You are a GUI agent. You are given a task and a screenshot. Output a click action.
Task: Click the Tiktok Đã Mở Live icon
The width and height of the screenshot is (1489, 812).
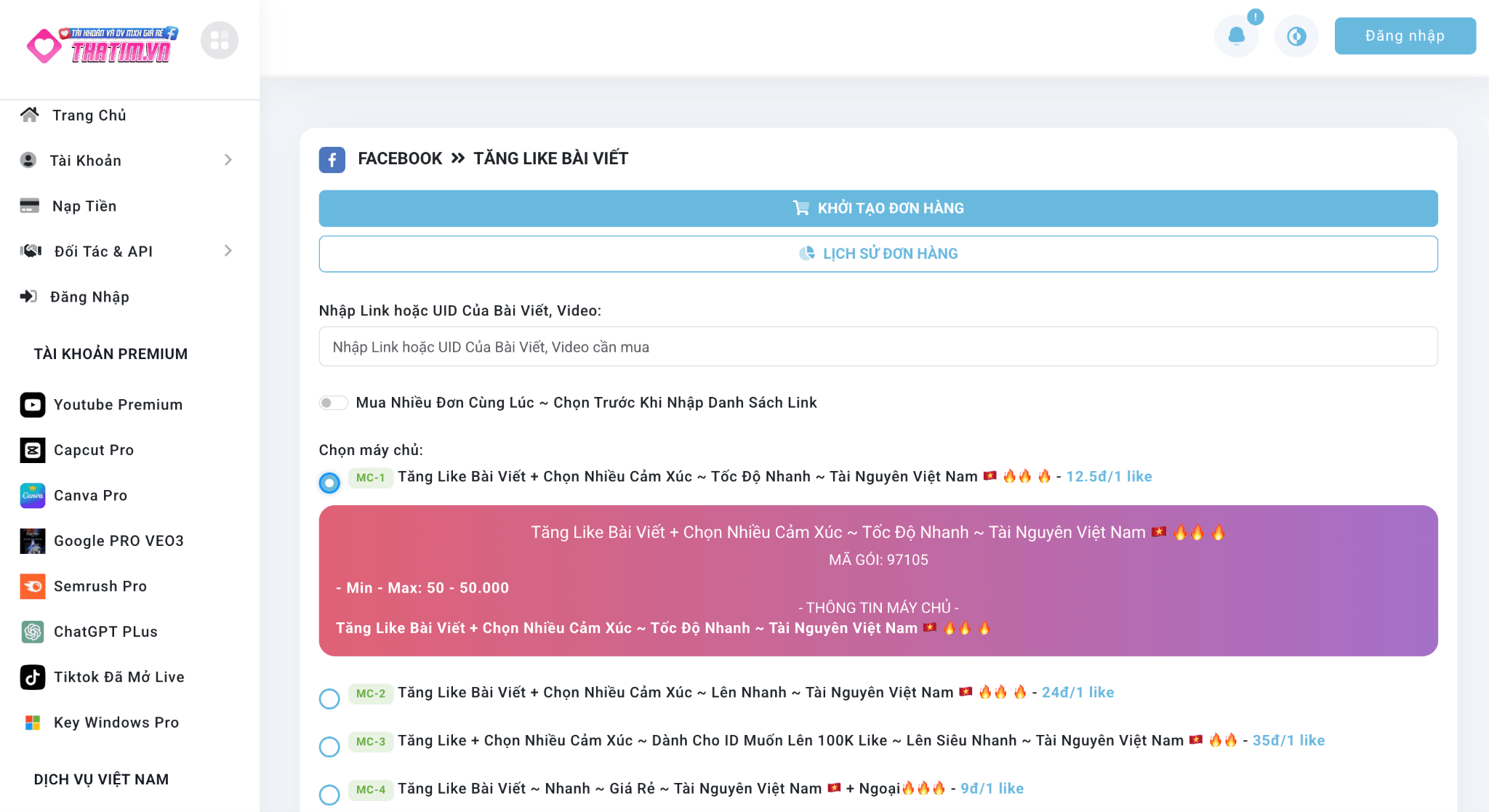click(33, 678)
